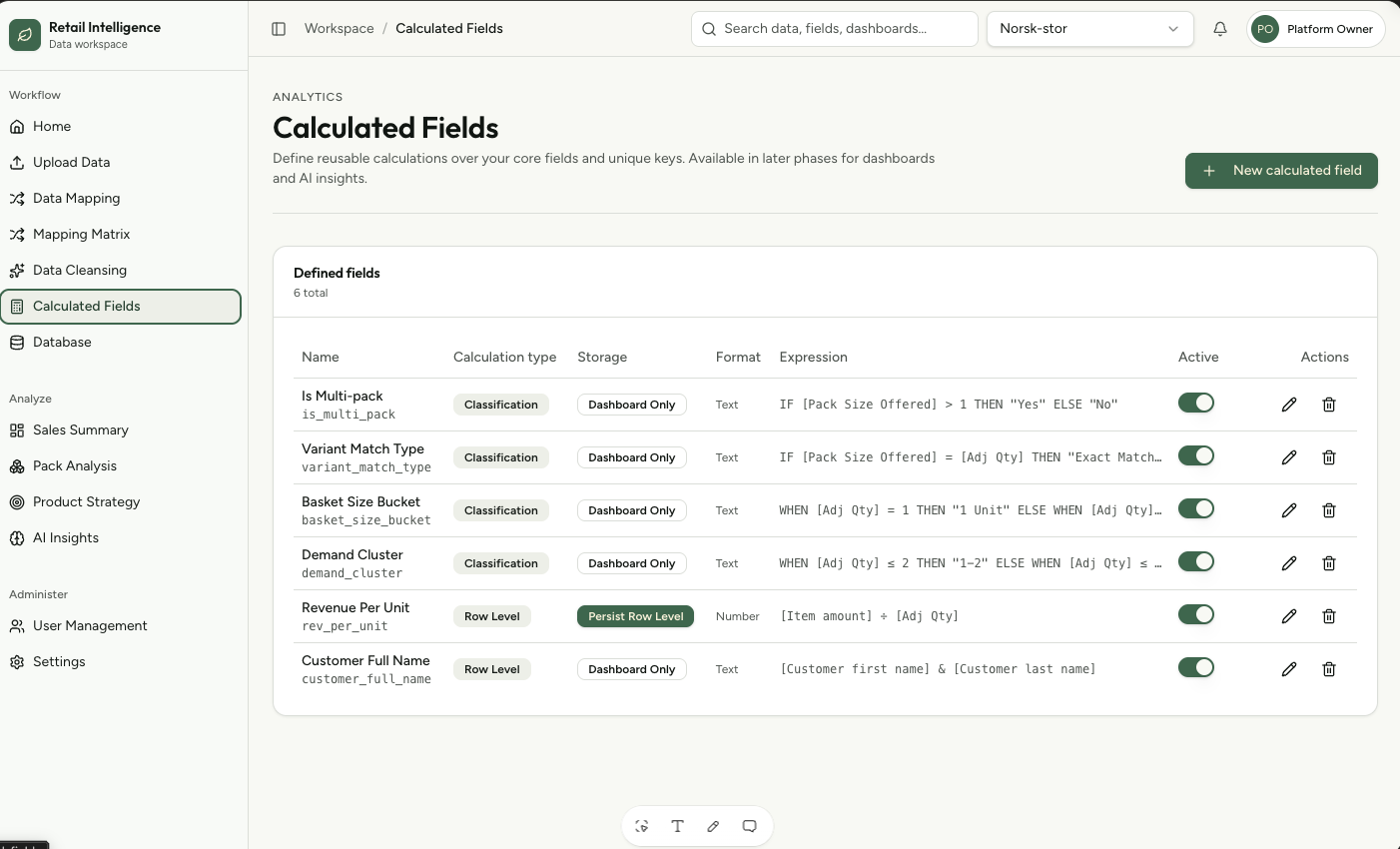This screenshot has height=849, width=1400.
Task: Delete the Variant Match Type field
Action: pos(1329,457)
